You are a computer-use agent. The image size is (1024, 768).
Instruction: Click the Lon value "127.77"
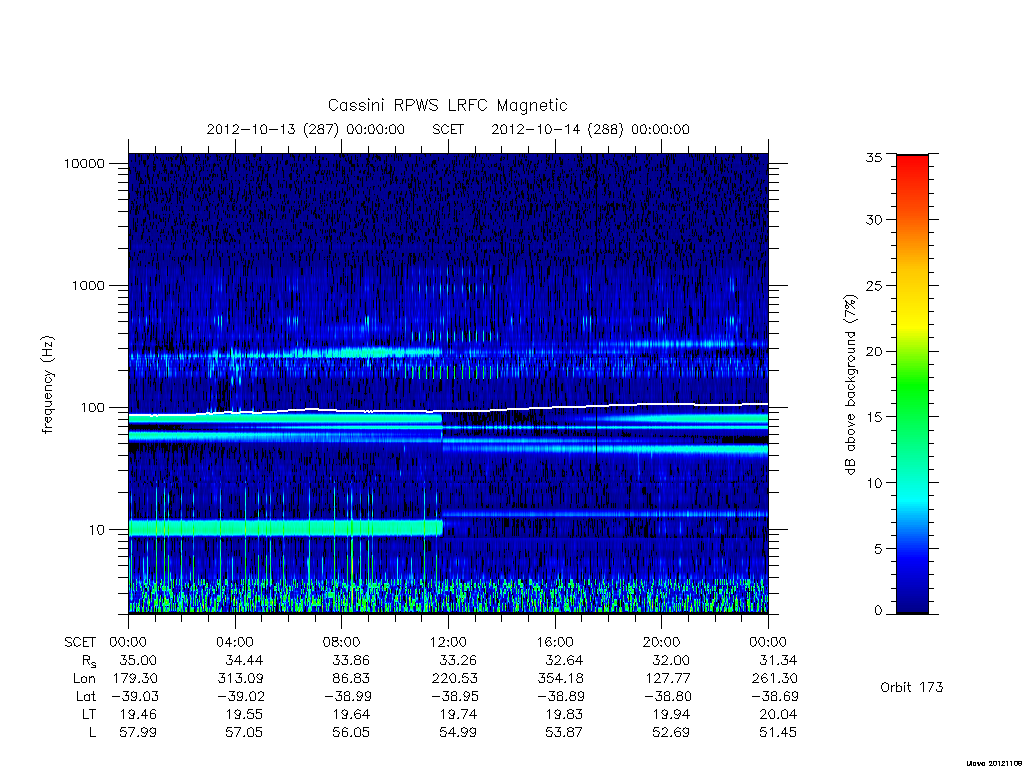pyautogui.click(x=667, y=679)
